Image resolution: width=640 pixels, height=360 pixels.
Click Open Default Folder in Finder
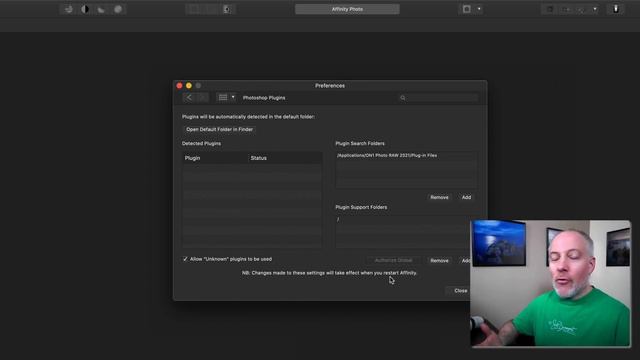[x=219, y=129]
